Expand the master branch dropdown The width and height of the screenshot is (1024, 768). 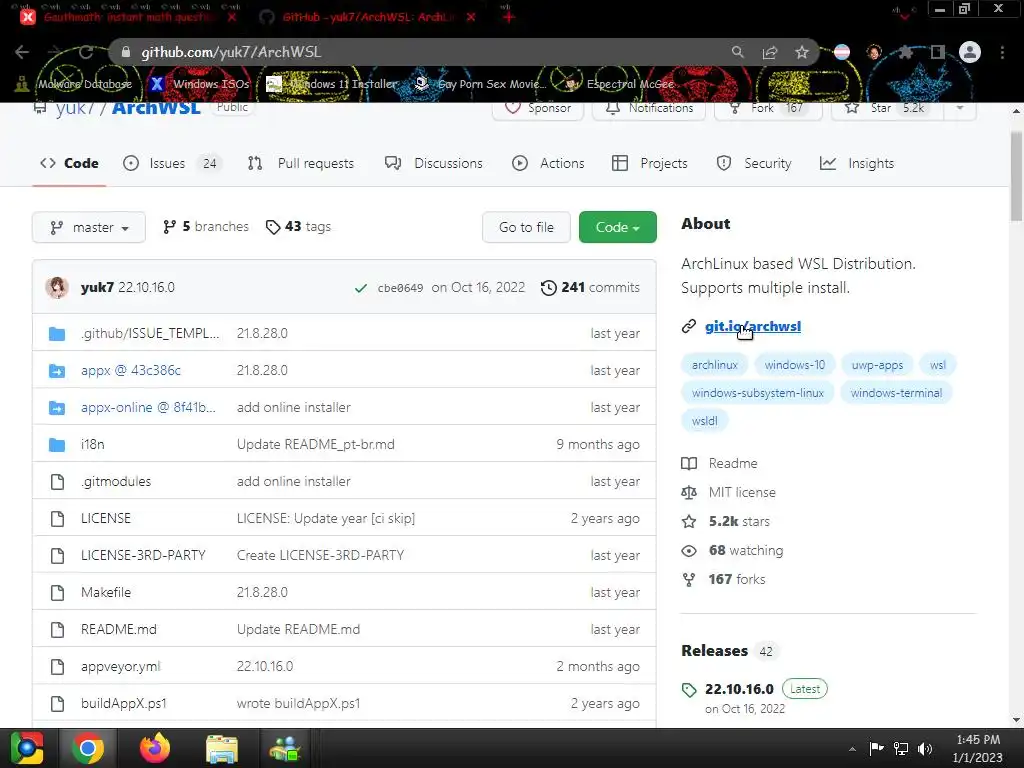(89, 227)
